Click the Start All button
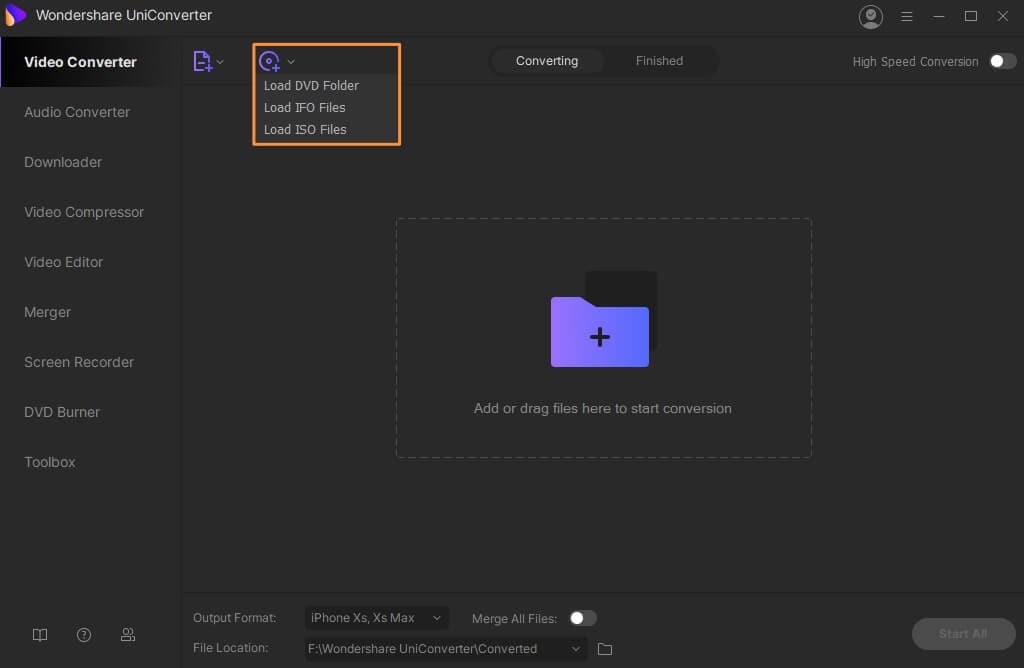 (x=963, y=633)
